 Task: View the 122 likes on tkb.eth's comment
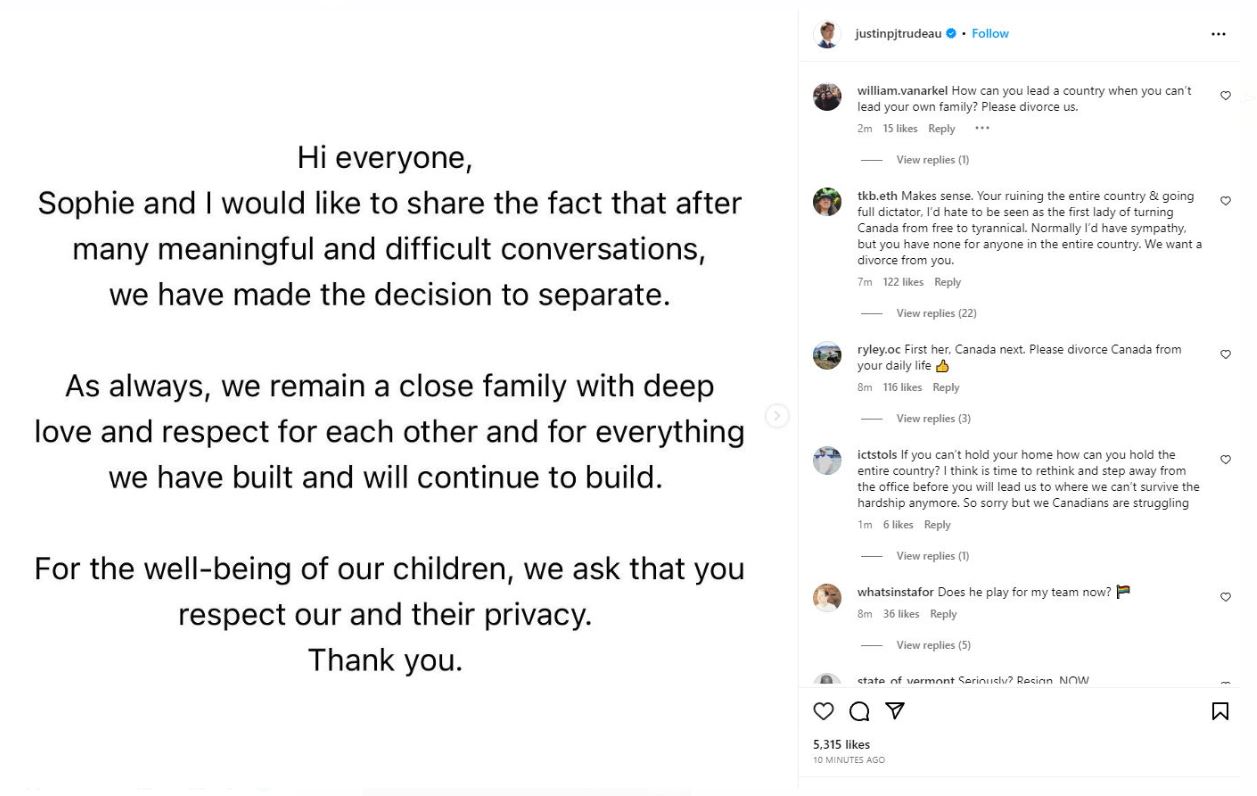coord(903,282)
